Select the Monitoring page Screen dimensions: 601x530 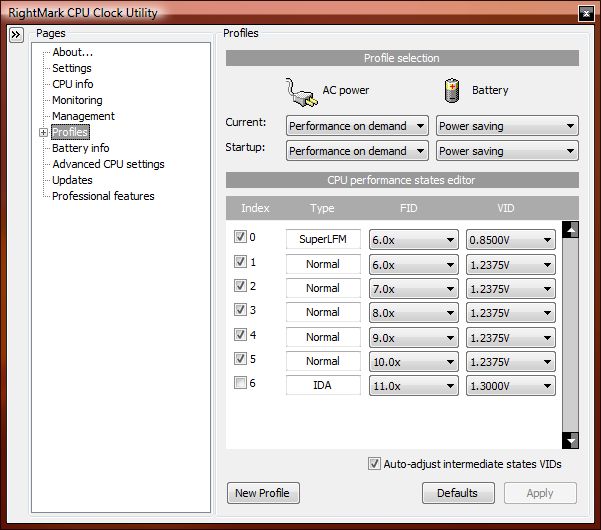pyautogui.click(x=77, y=100)
